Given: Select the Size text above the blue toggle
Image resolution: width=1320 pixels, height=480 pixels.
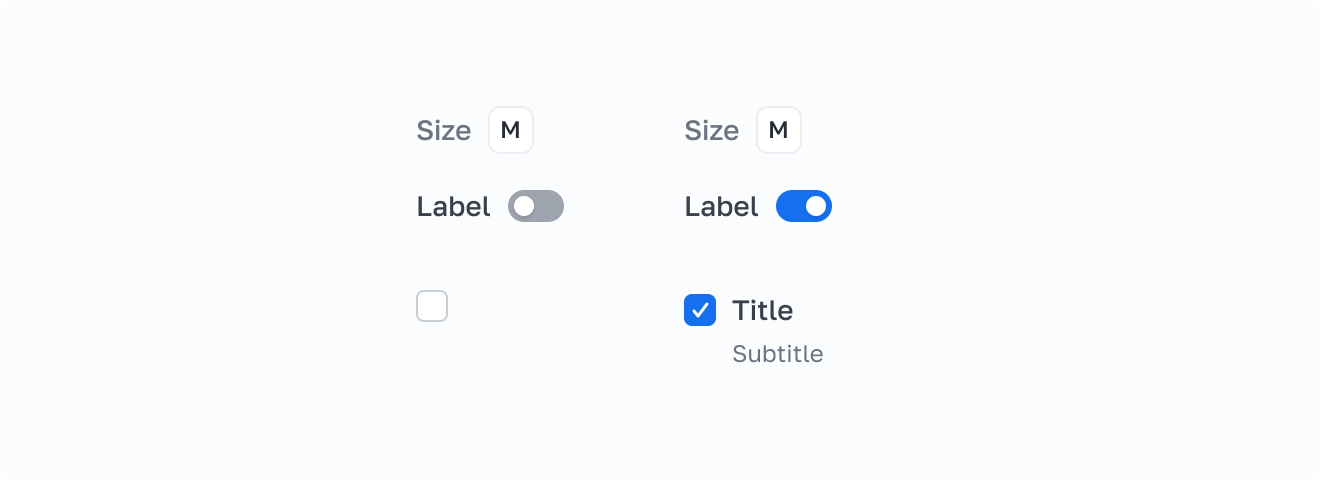Looking at the screenshot, I should pyautogui.click(x=711, y=131).
